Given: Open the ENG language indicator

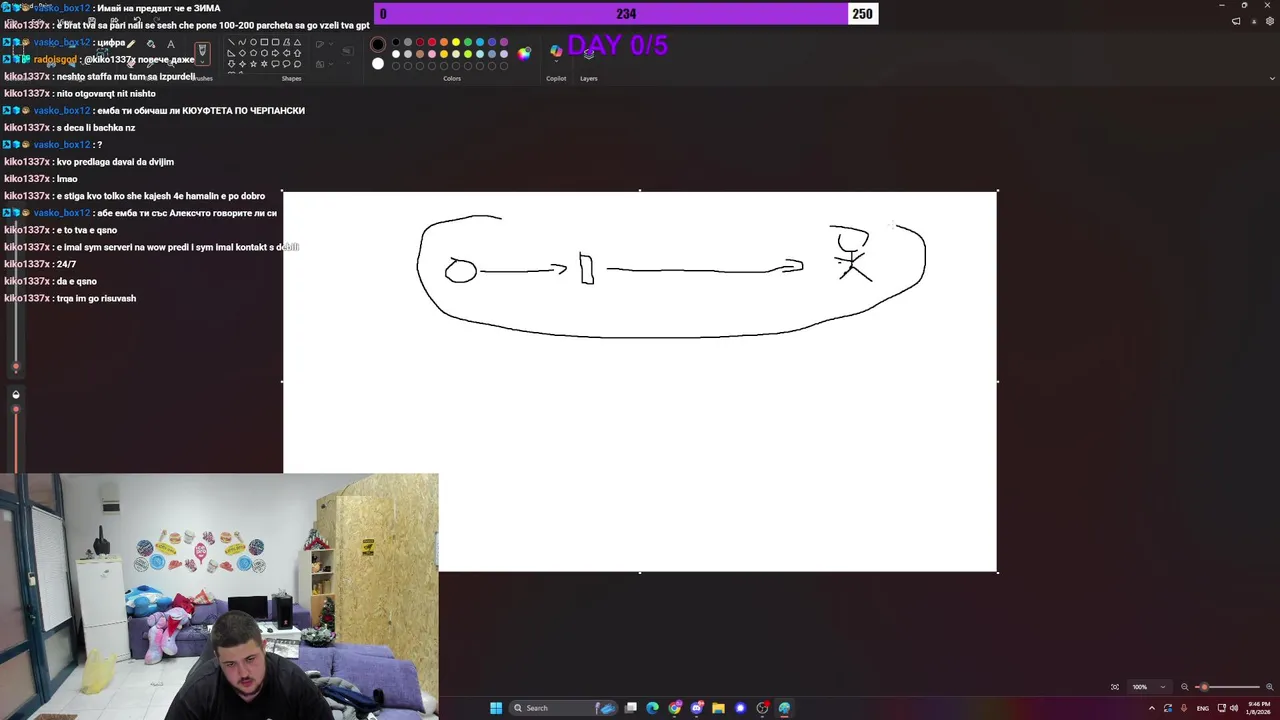Looking at the screenshot, I should [1203, 708].
